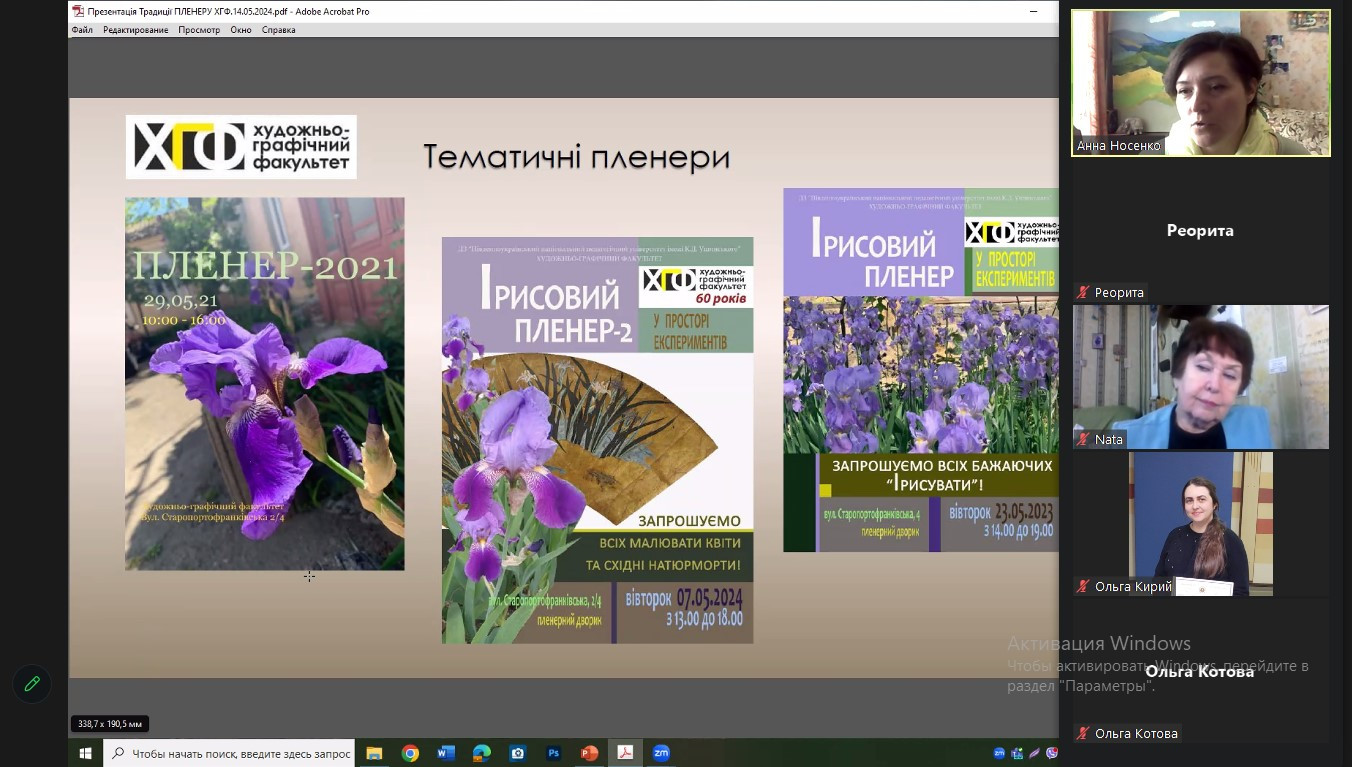Click the Microsoft Teams tray icon
The image size is (1352, 767).
click(x=1017, y=753)
